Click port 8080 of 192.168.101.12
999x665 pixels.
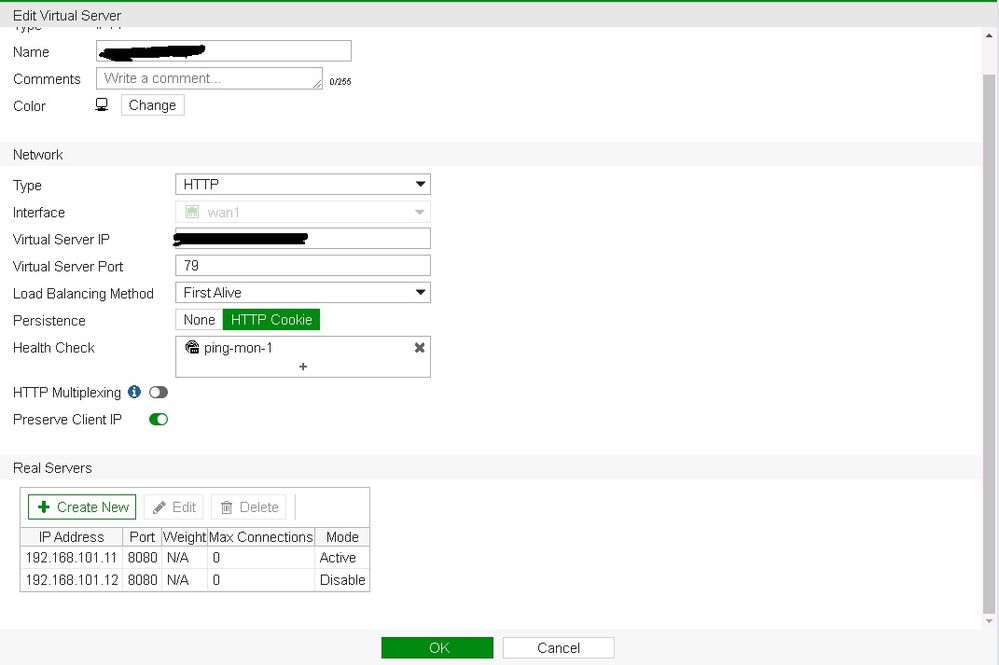point(142,580)
